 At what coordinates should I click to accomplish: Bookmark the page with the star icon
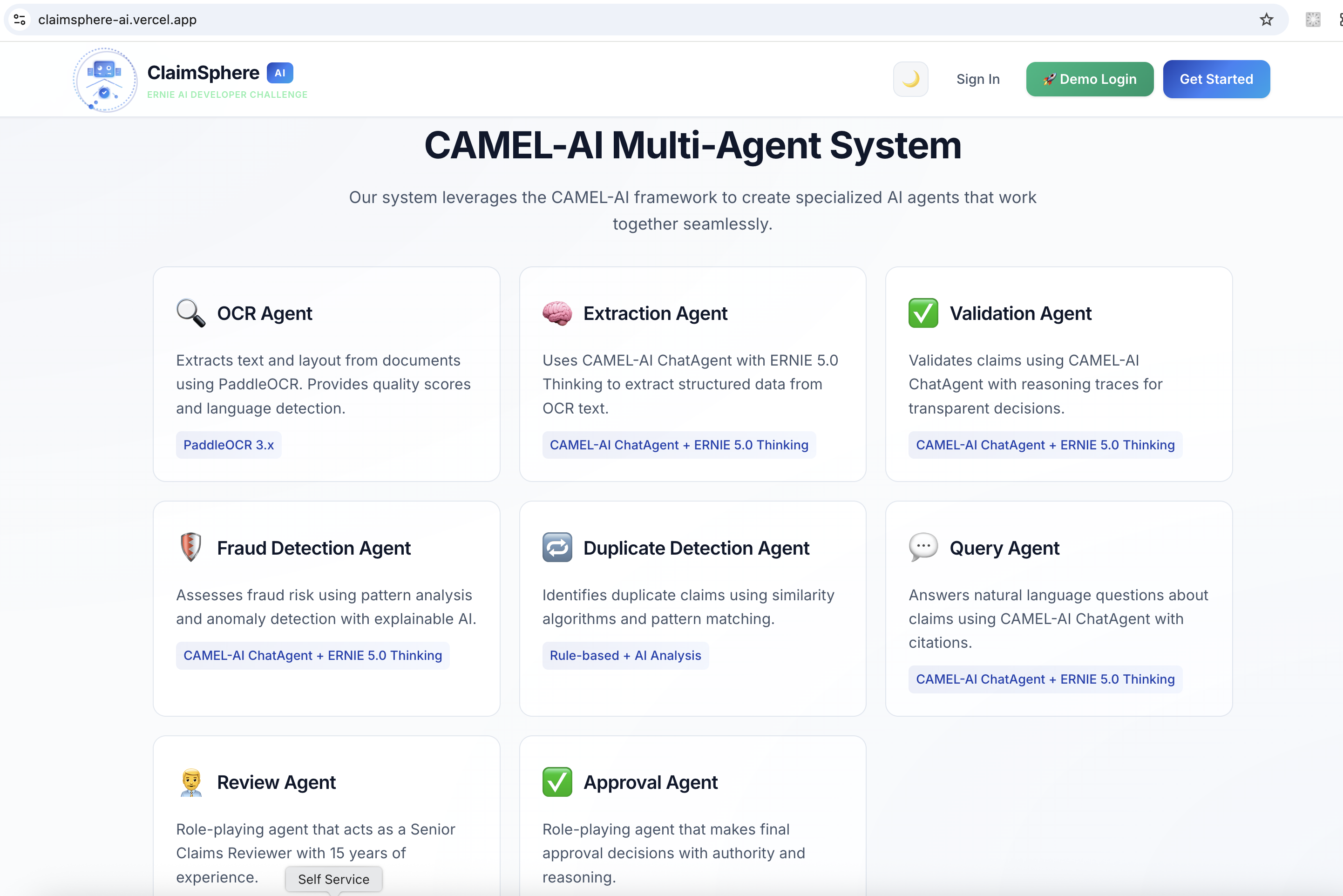click(1266, 20)
